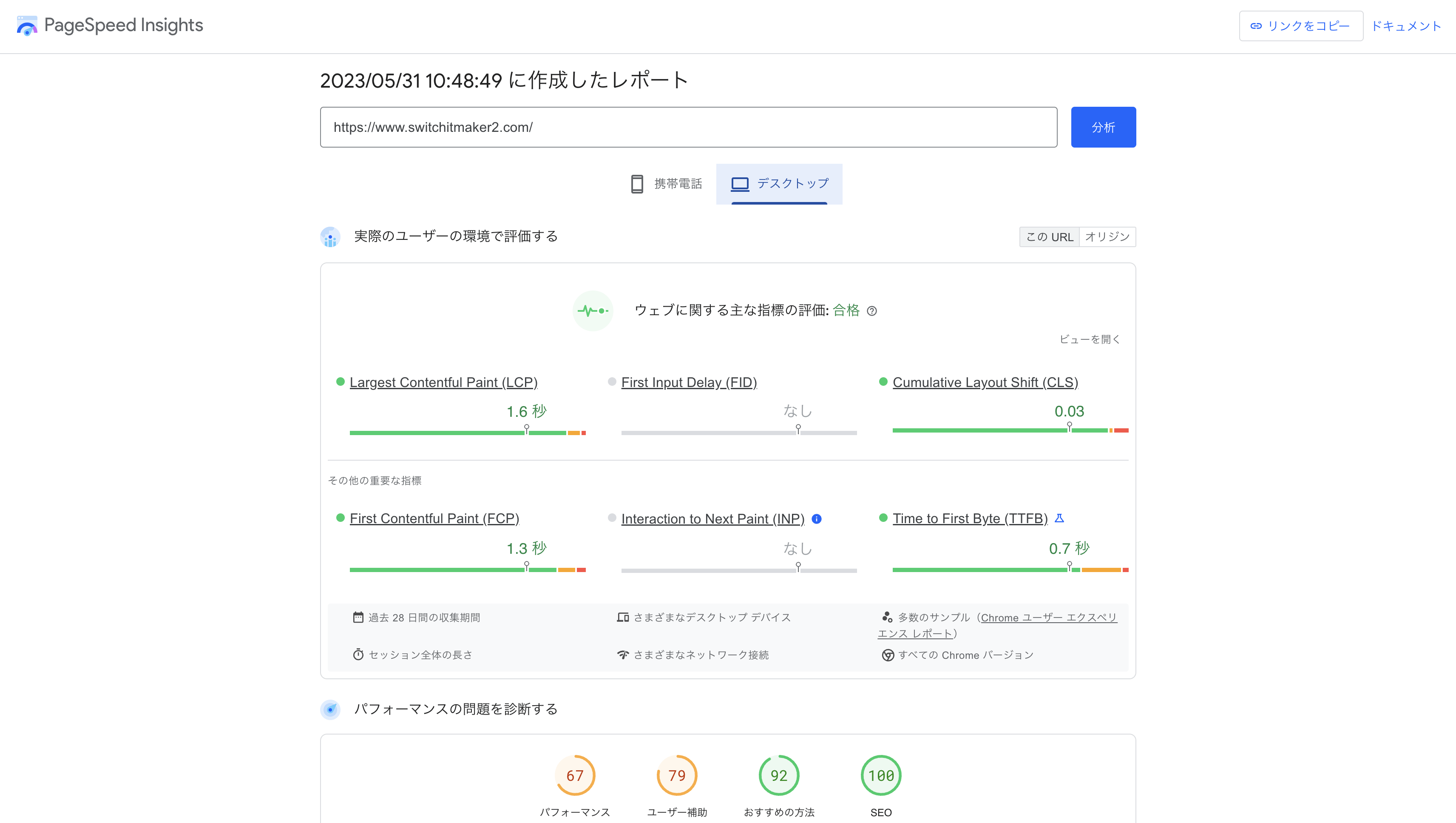This screenshot has height=823, width=1456.
Task: Click the real-user data section icon
Action: click(x=330, y=236)
